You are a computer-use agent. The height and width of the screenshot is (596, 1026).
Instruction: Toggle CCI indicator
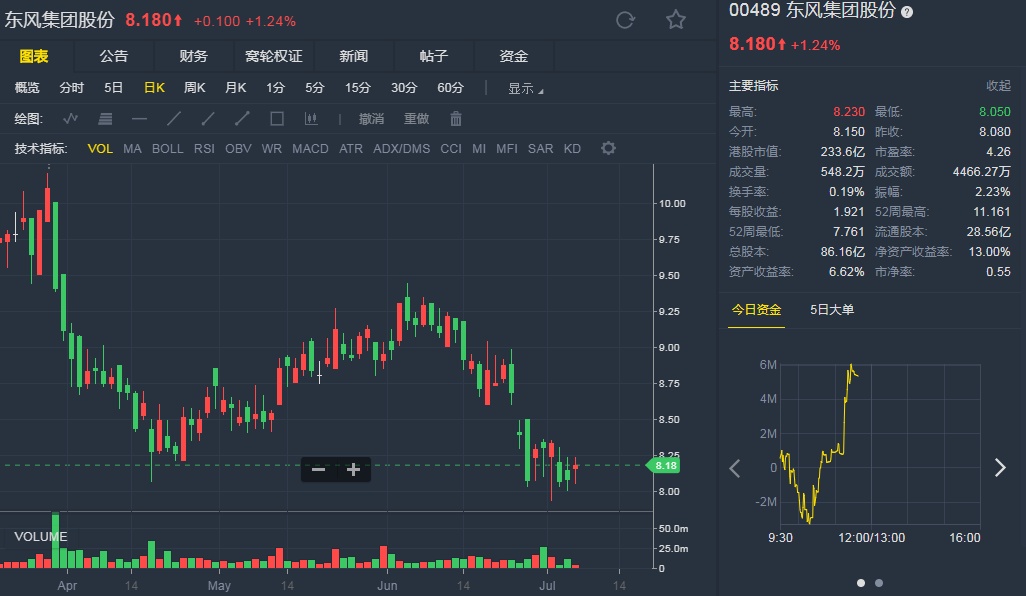click(451, 149)
